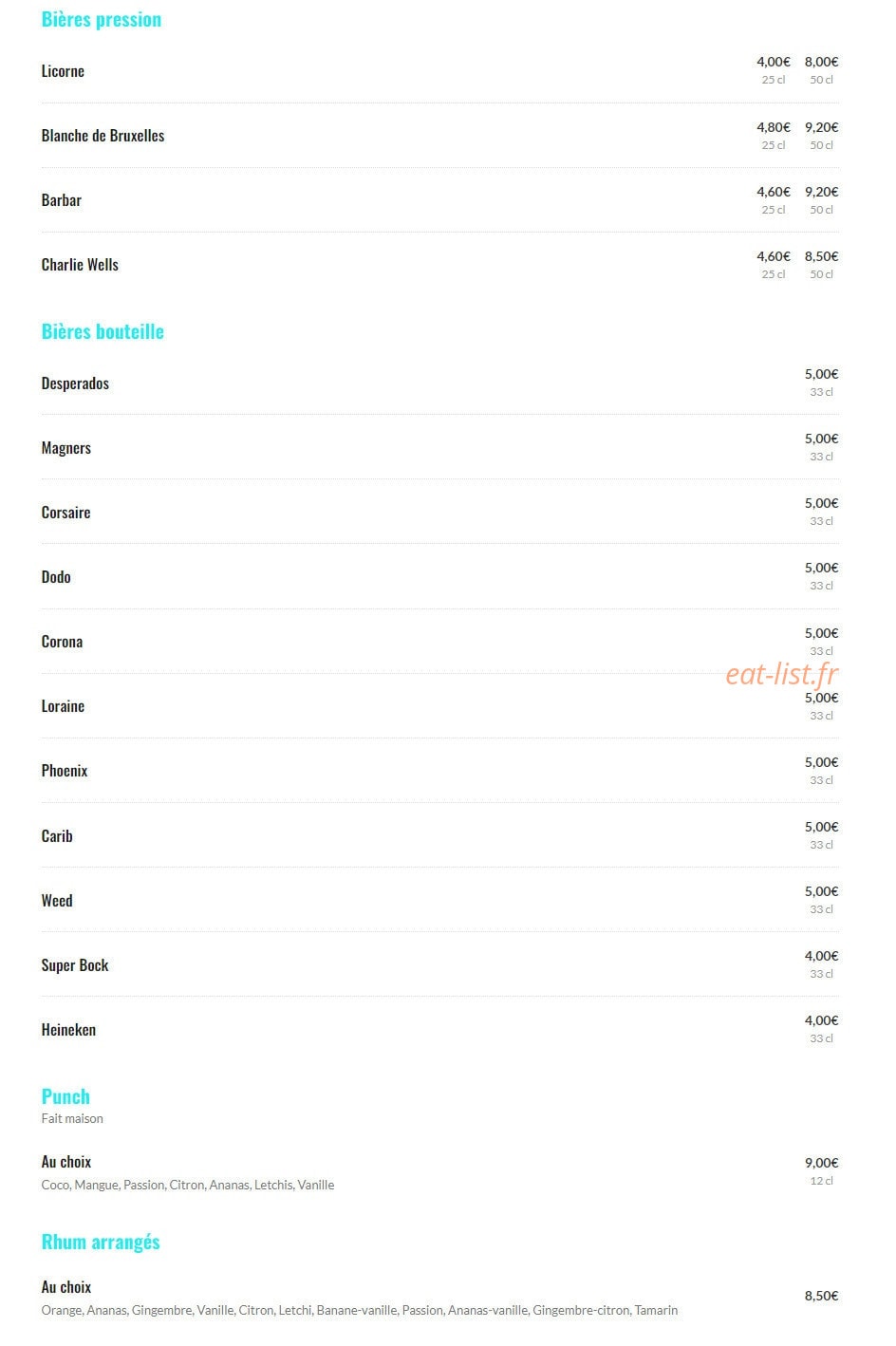Click the 9,00€ Punch price

tap(822, 1163)
